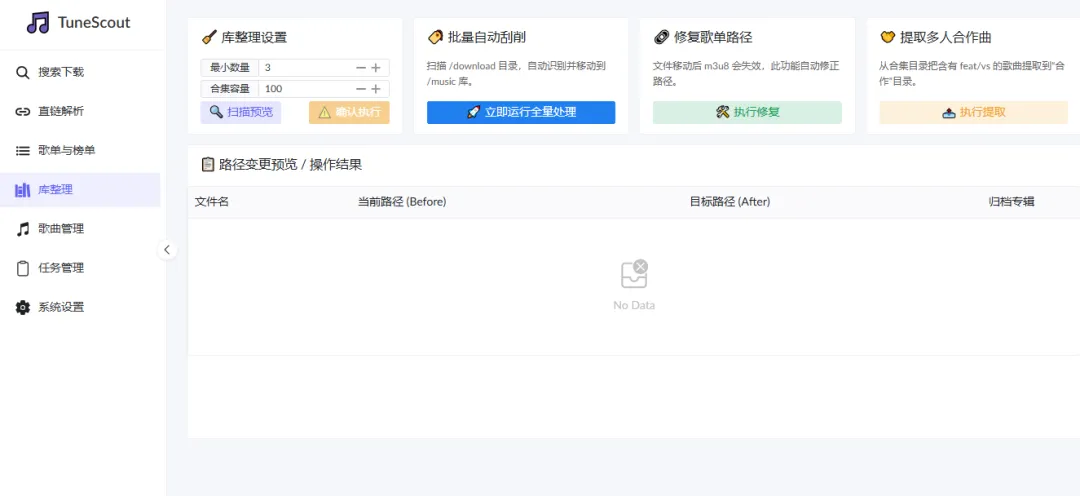1080x496 pixels.
Task: Click the 扫描预览 button
Action: (x=241, y=112)
